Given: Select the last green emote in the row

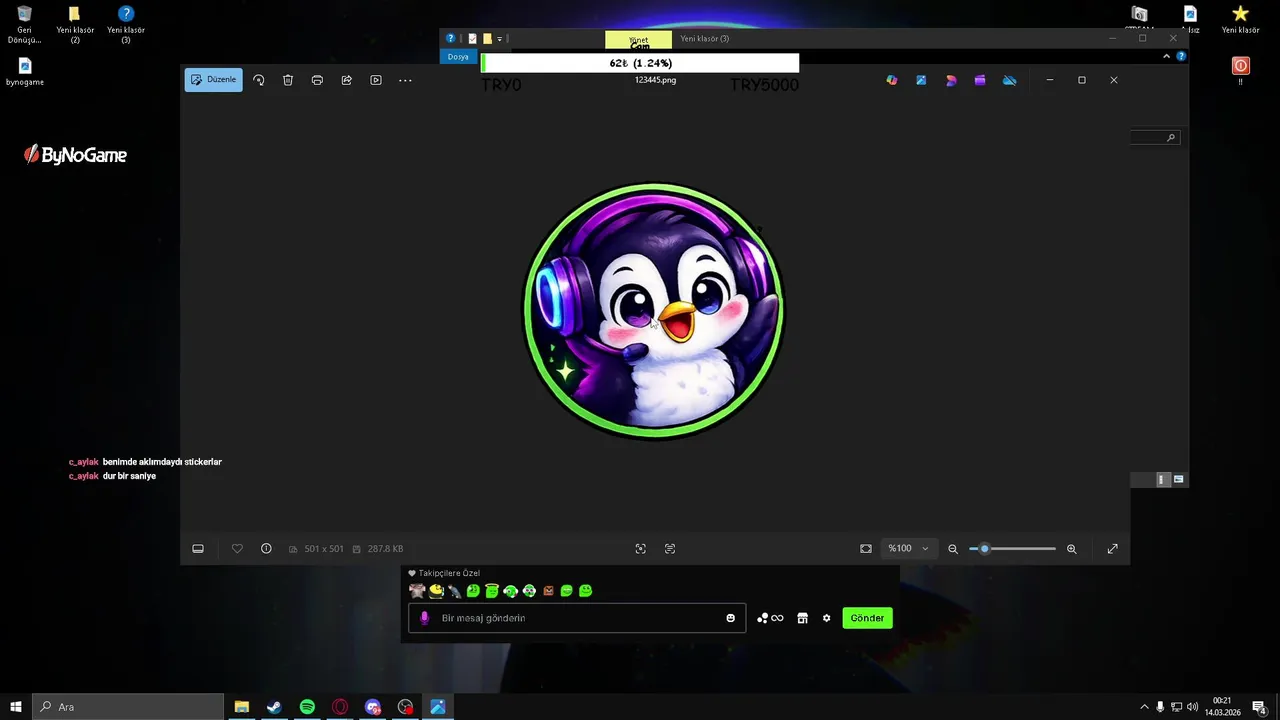Looking at the screenshot, I should click(586, 591).
